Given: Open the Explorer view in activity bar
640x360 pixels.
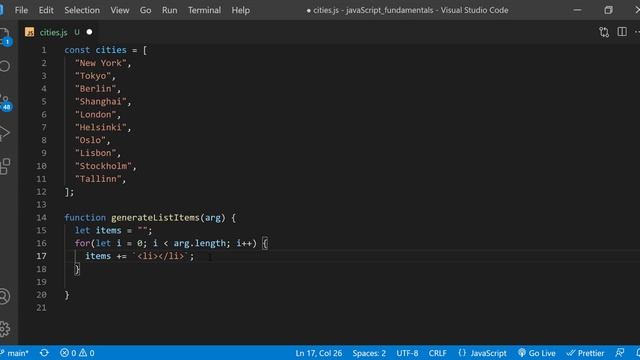Looking at the screenshot, I should point(5,36).
